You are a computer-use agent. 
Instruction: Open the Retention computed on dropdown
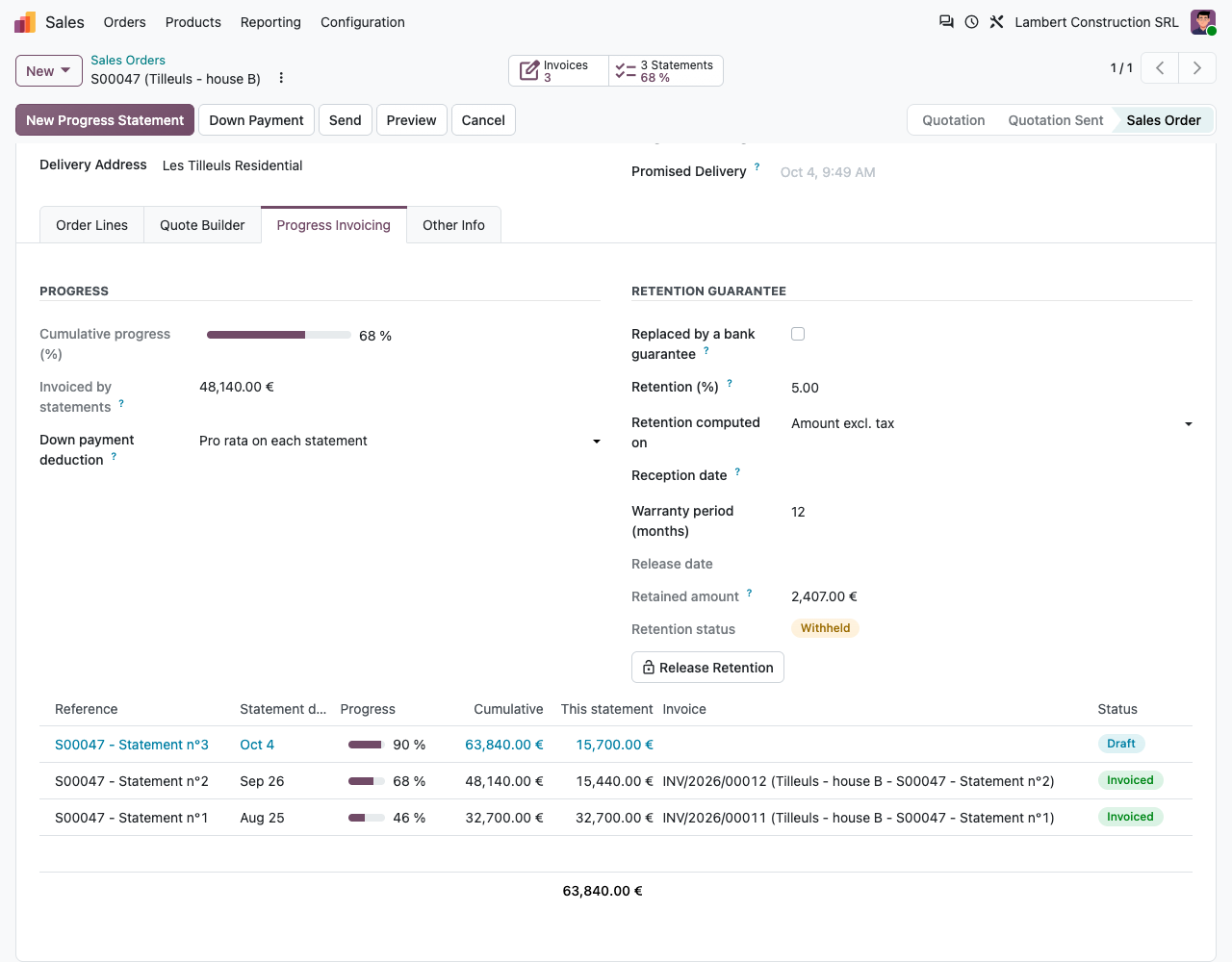click(x=991, y=423)
